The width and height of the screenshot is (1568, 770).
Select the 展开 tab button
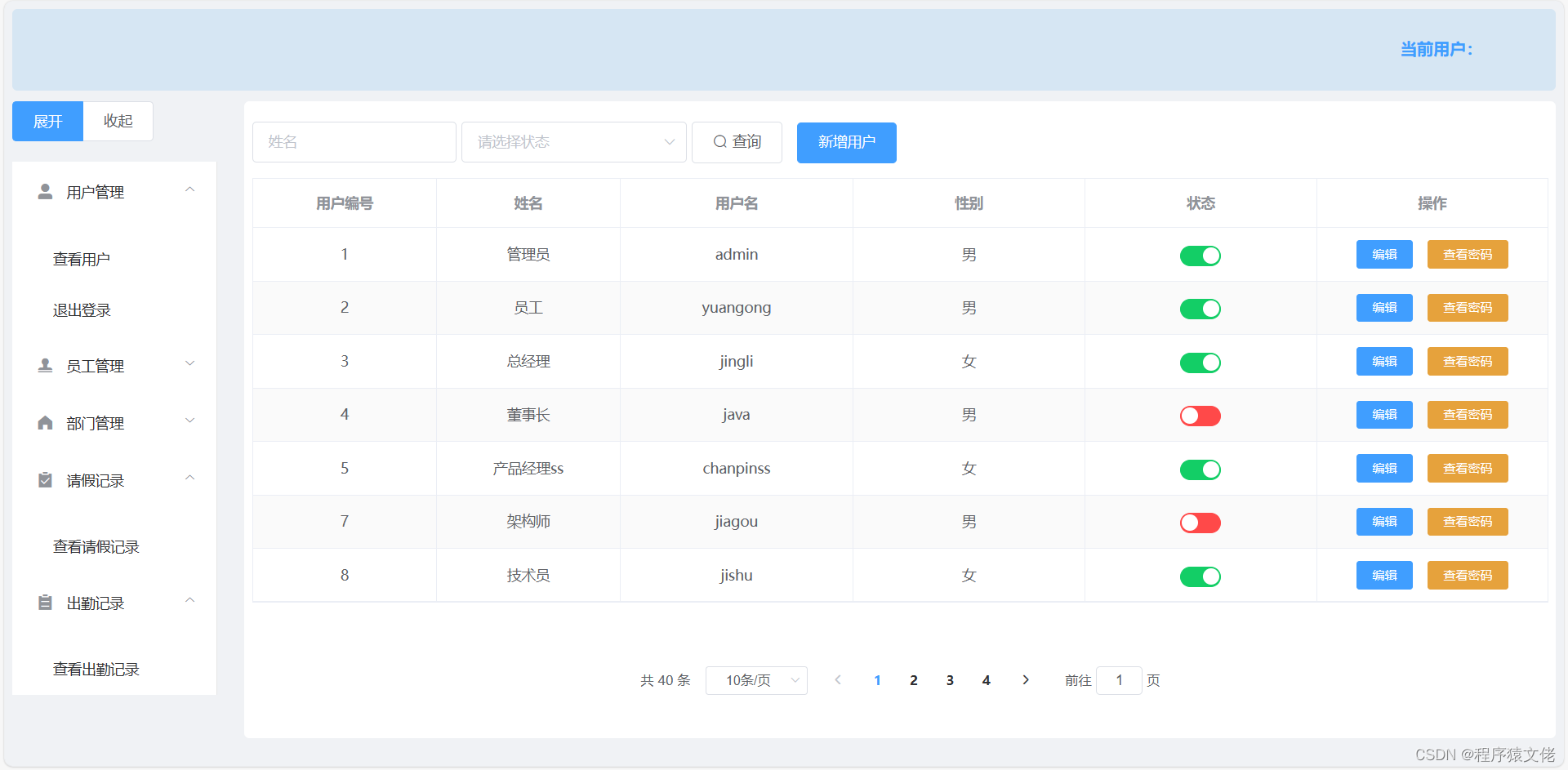tap(47, 121)
